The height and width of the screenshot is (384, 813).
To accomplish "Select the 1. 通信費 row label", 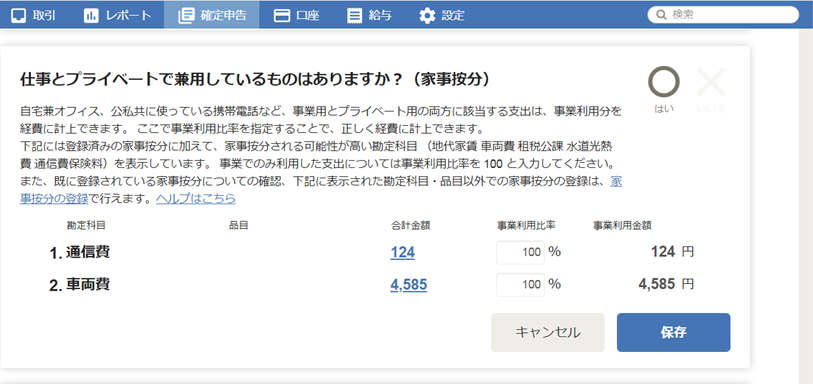I will pyautogui.click(x=80, y=252).
